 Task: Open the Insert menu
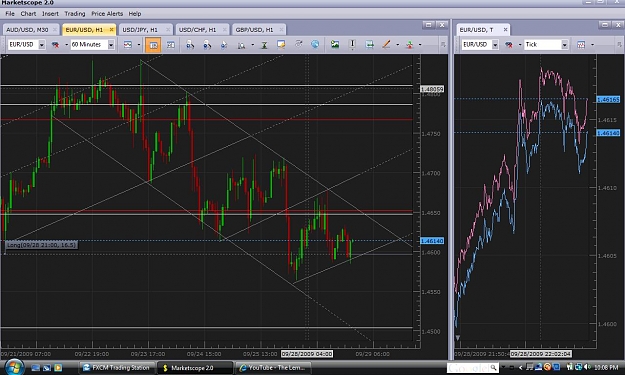(x=50, y=14)
